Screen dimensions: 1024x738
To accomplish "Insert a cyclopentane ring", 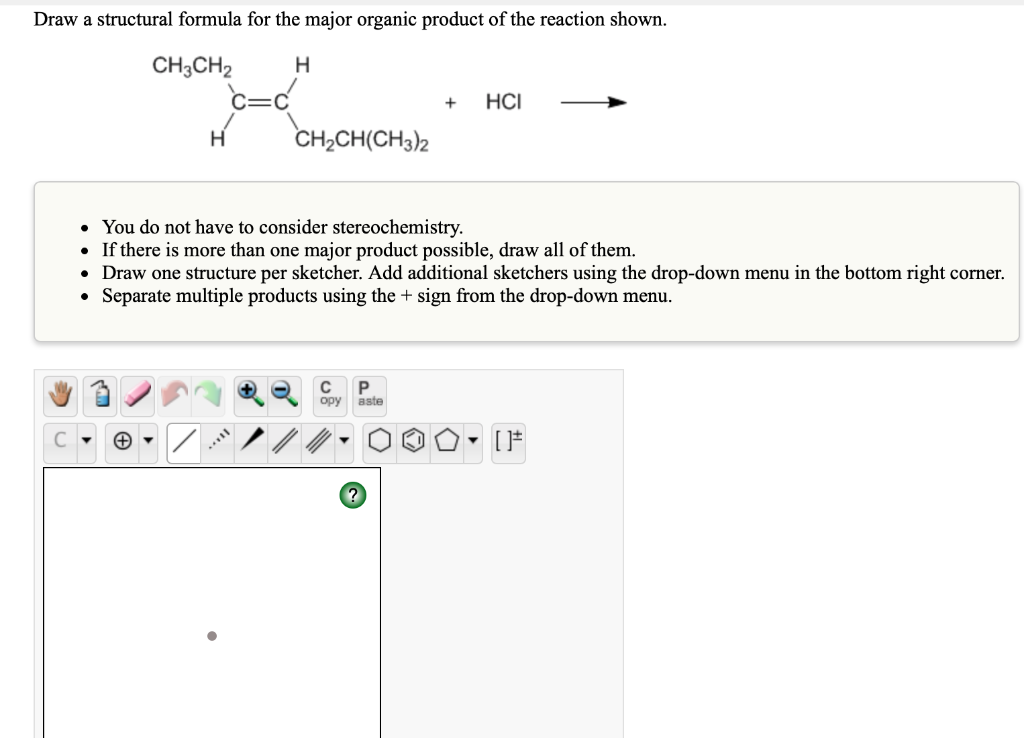I will pos(446,442).
